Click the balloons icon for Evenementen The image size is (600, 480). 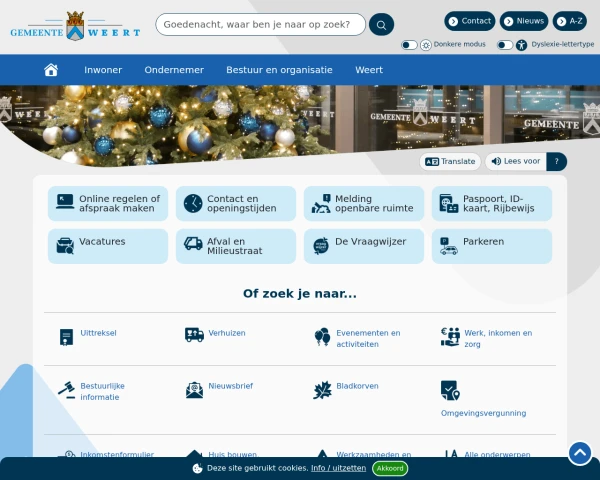click(x=322, y=337)
